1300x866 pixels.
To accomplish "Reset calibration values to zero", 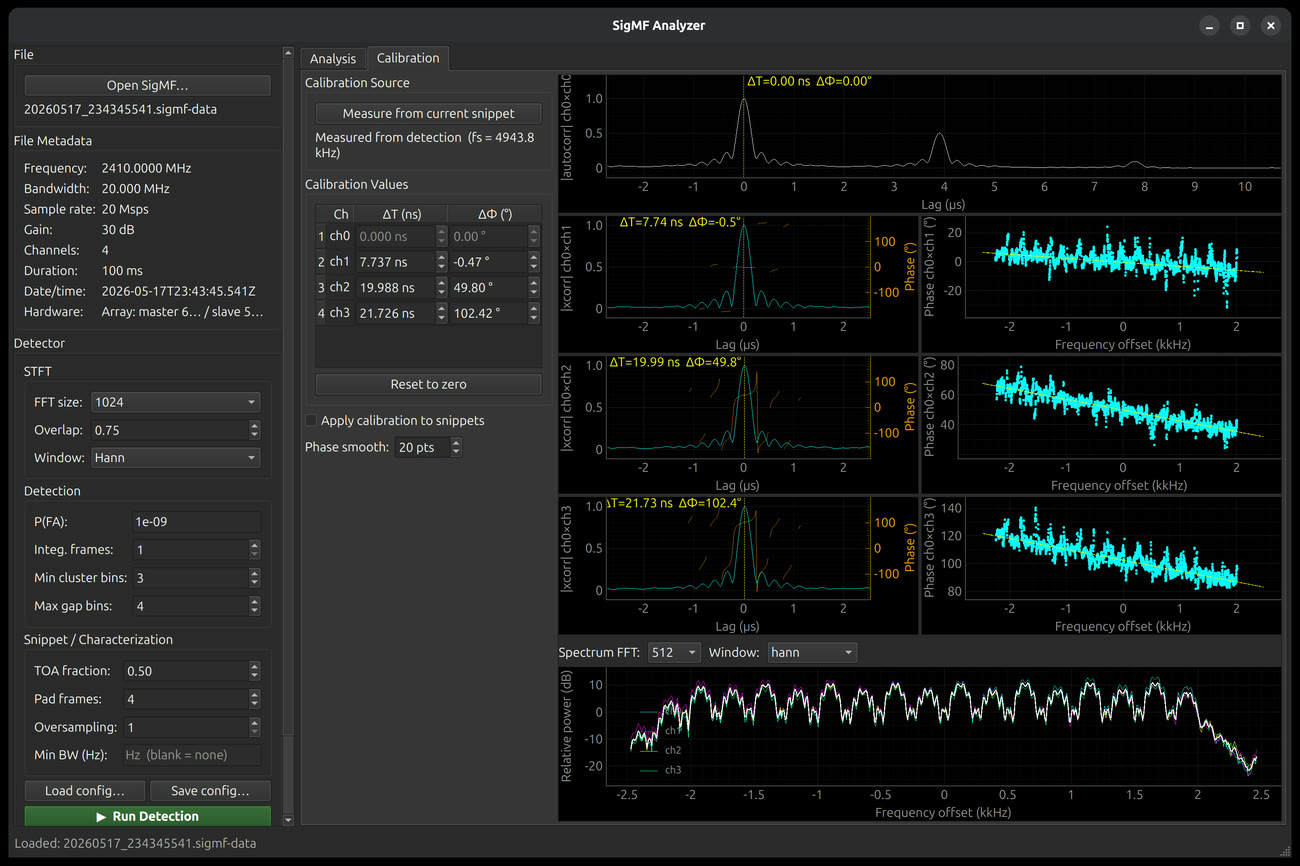I will 428,384.
